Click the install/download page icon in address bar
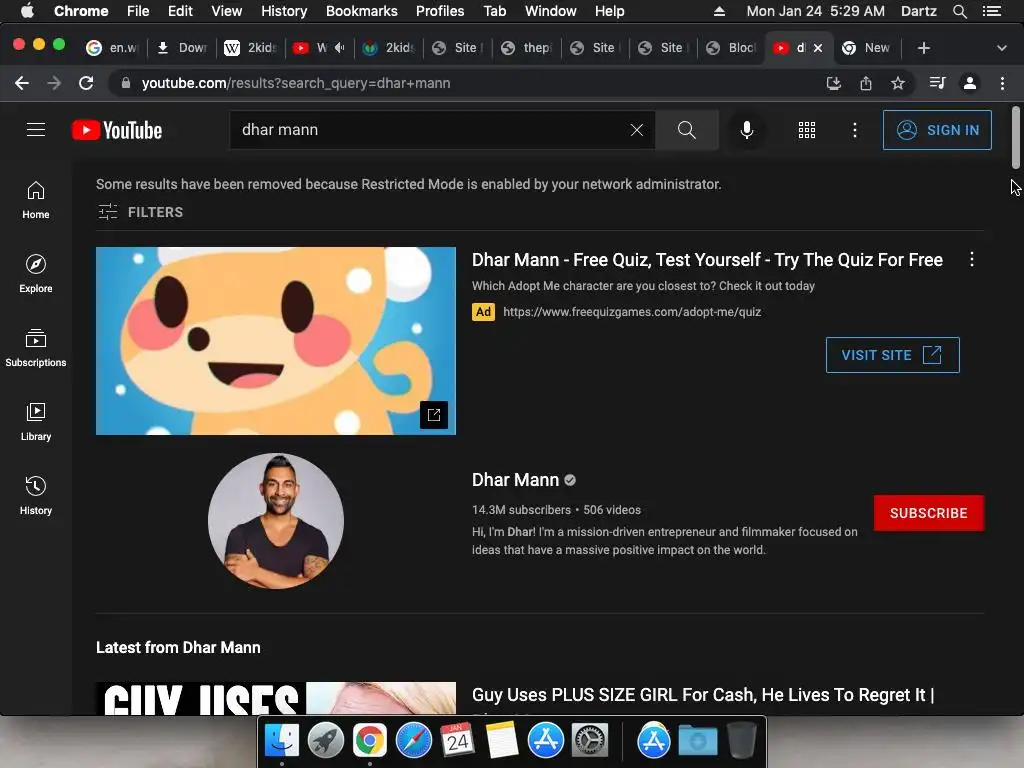 click(834, 83)
